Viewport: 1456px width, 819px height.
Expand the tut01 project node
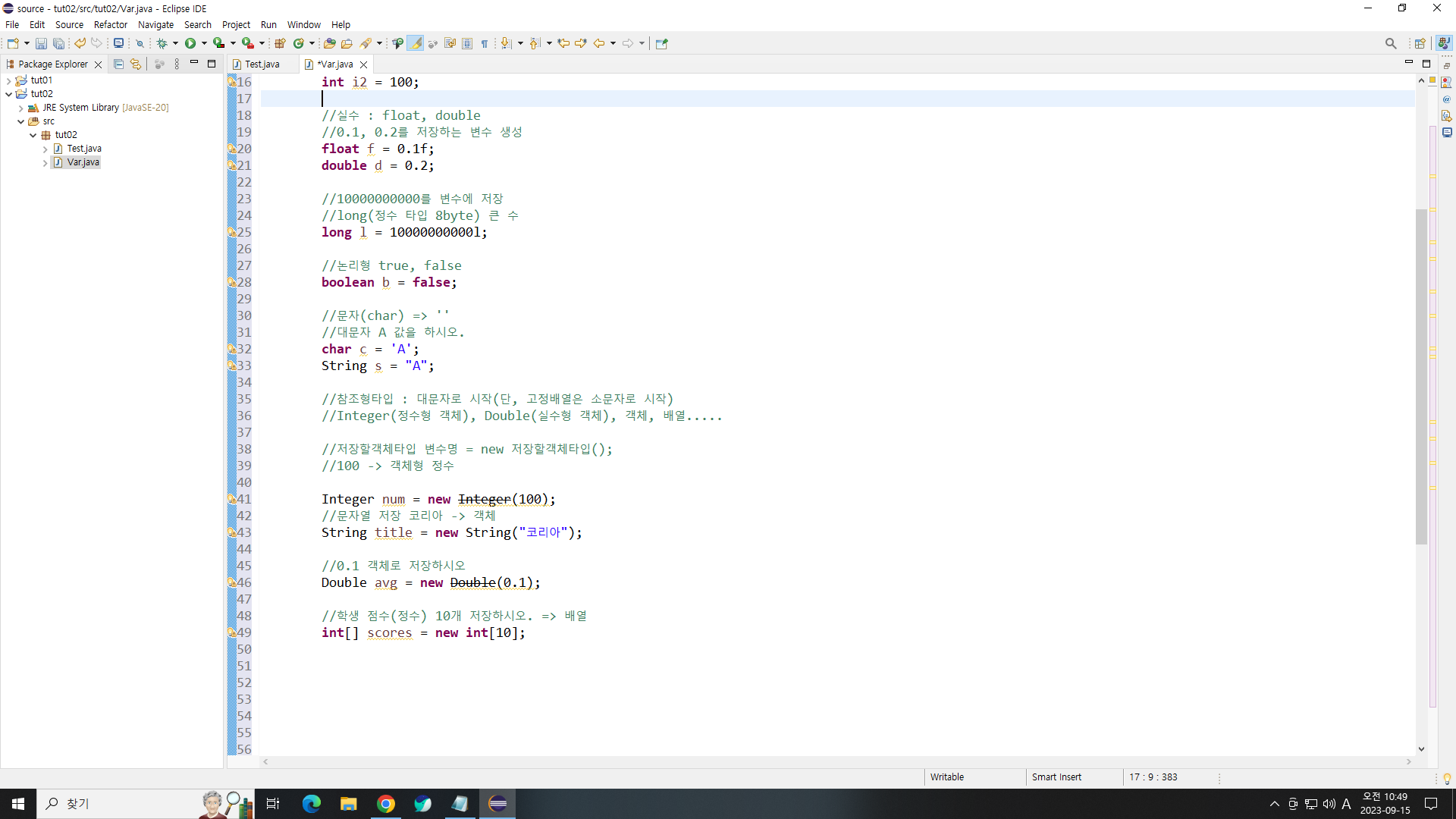coord(9,80)
